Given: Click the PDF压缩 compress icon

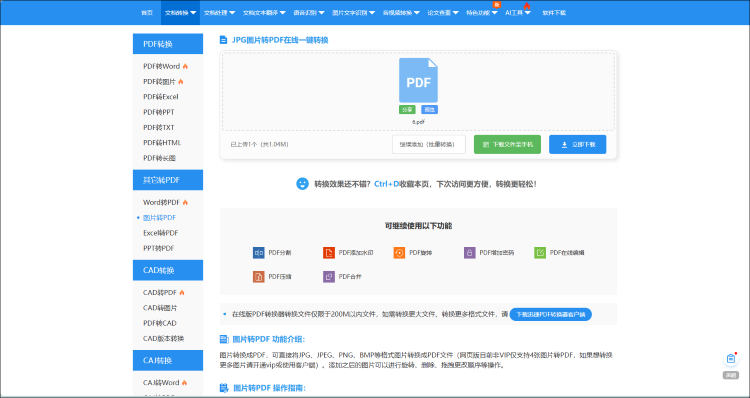Looking at the screenshot, I should point(259,276).
